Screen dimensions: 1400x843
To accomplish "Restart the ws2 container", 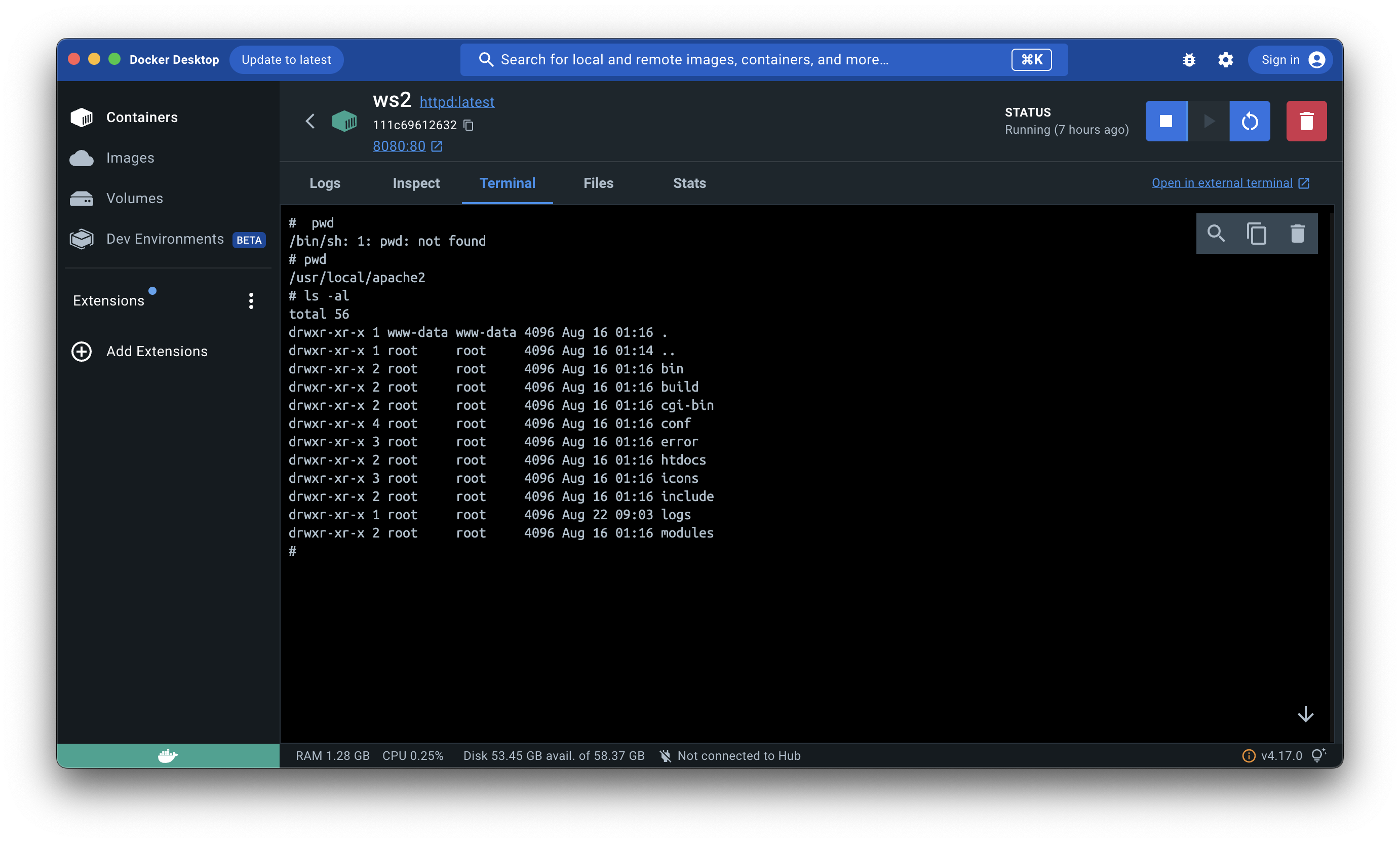I will (1250, 121).
